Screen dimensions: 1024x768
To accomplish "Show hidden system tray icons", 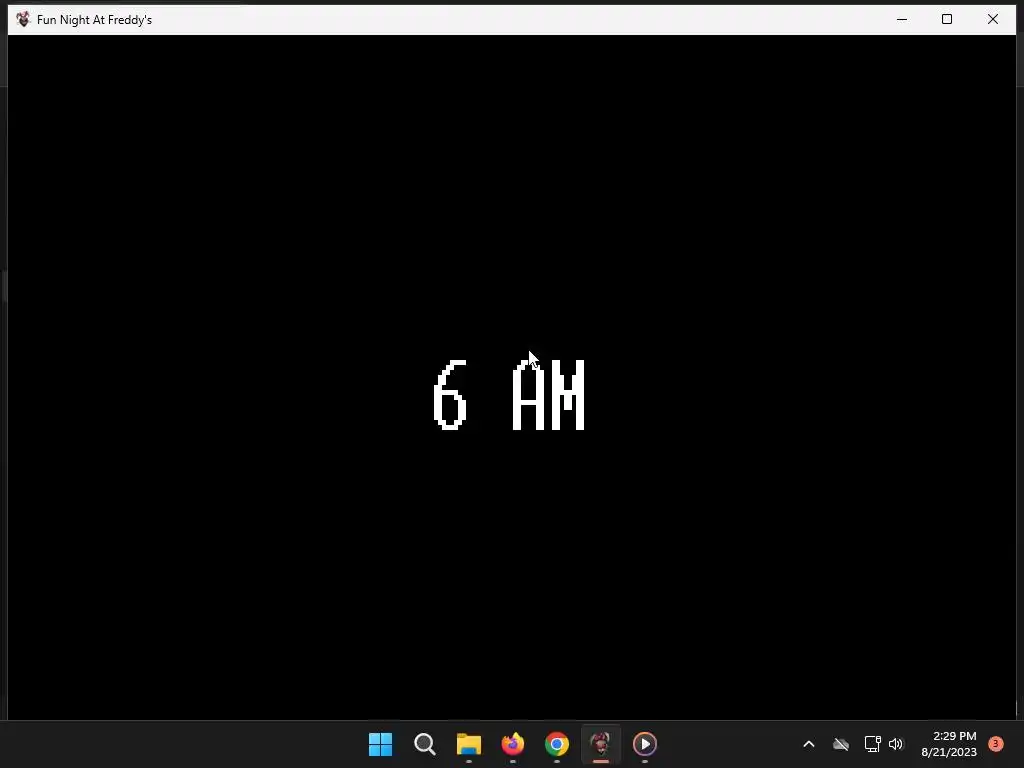I will pyautogui.click(x=808, y=744).
